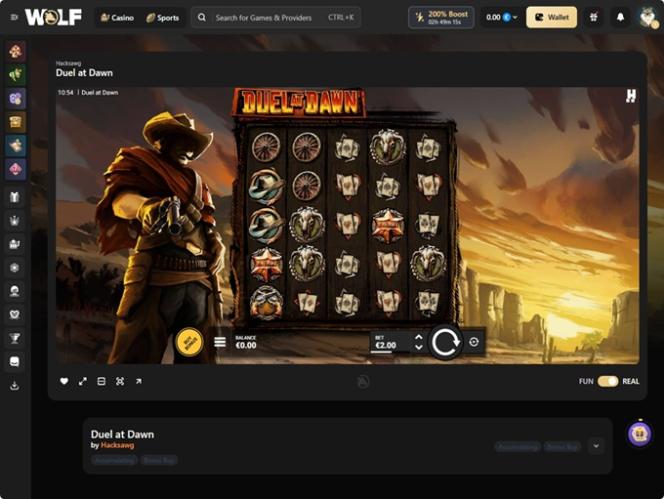Click the download icon in left sidebar

15,385
